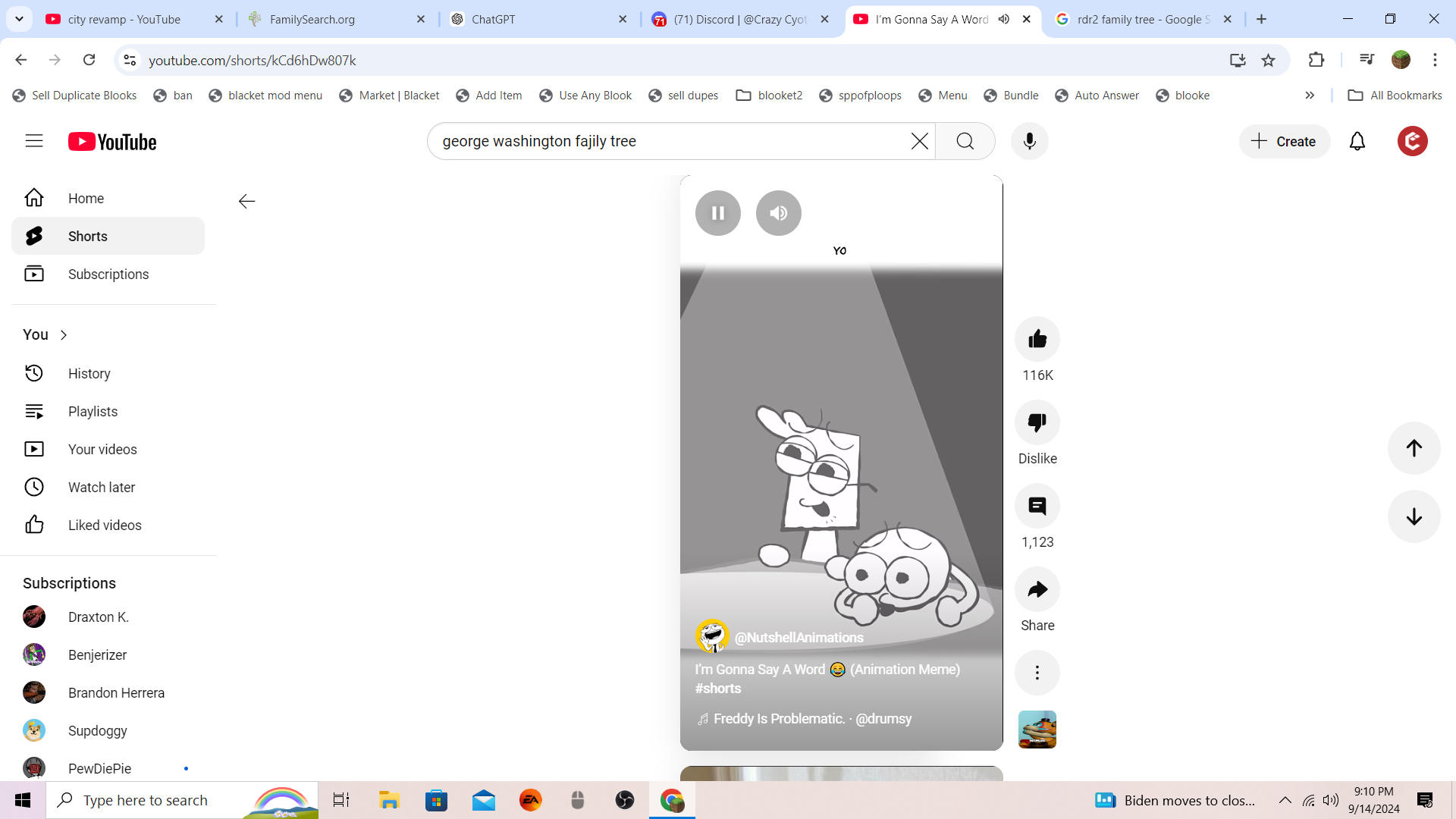The image size is (1456, 819).
Task: Go to next short with down arrow
Action: (x=1414, y=516)
